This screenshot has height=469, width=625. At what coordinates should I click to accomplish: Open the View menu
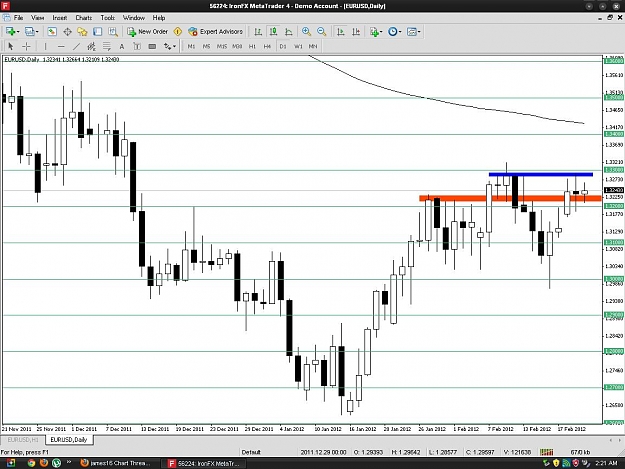37,18
